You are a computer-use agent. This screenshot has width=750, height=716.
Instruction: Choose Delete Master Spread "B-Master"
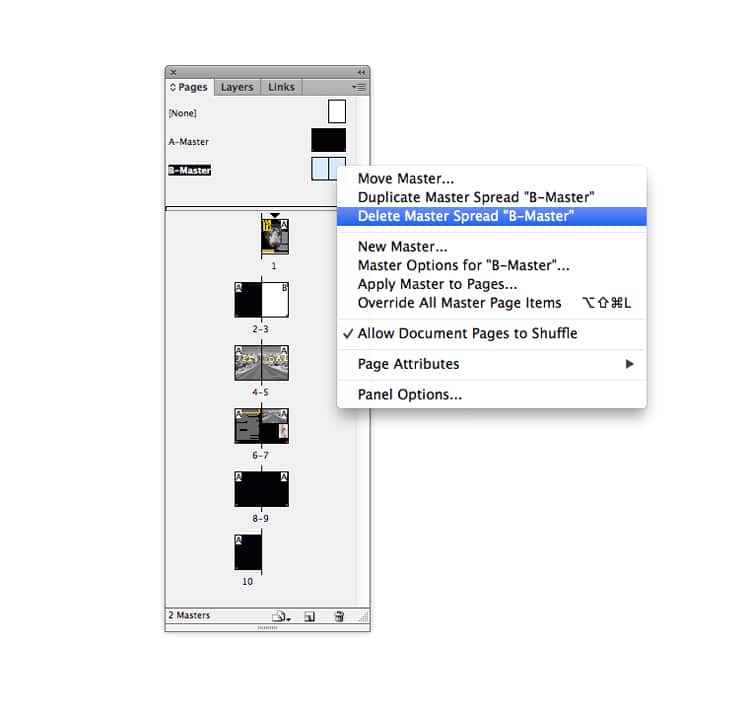[492, 216]
